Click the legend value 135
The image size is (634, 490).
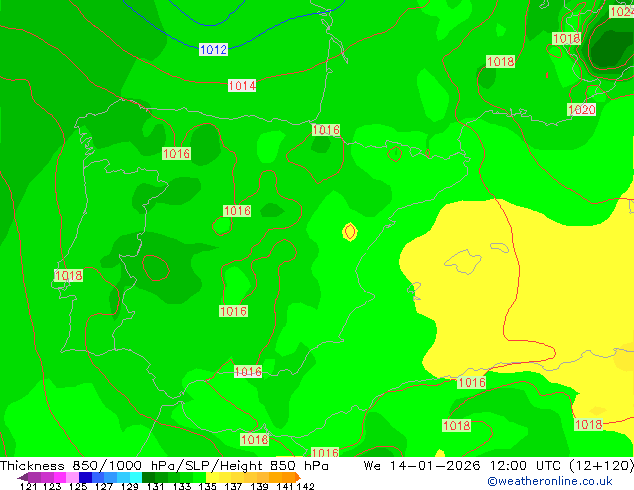[x=207, y=486]
